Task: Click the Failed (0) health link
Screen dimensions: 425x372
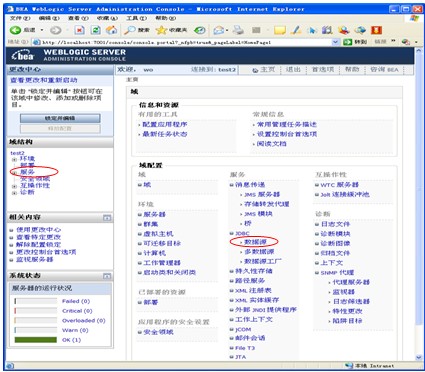Action: point(76,301)
